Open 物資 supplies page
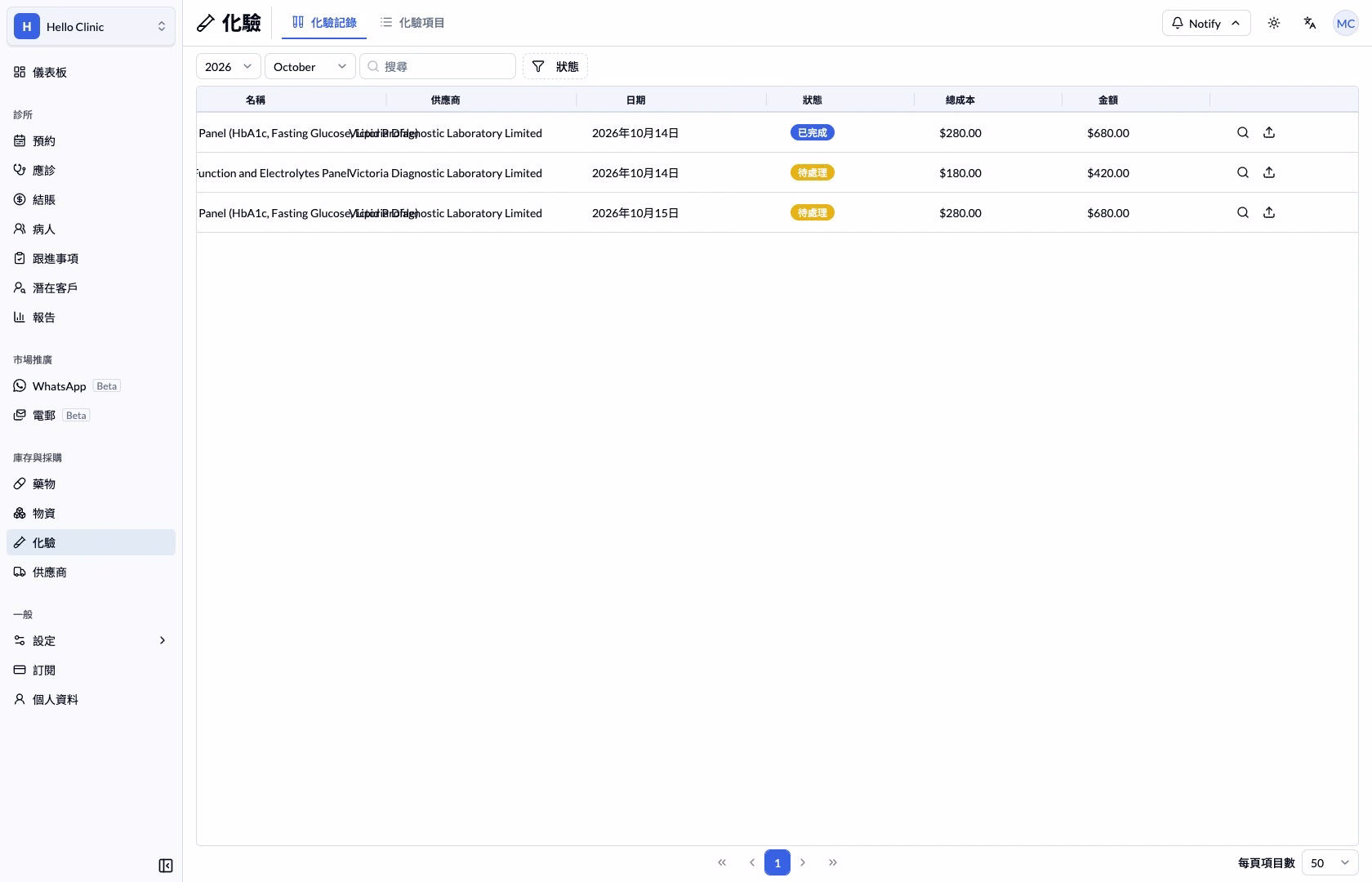 (91, 513)
